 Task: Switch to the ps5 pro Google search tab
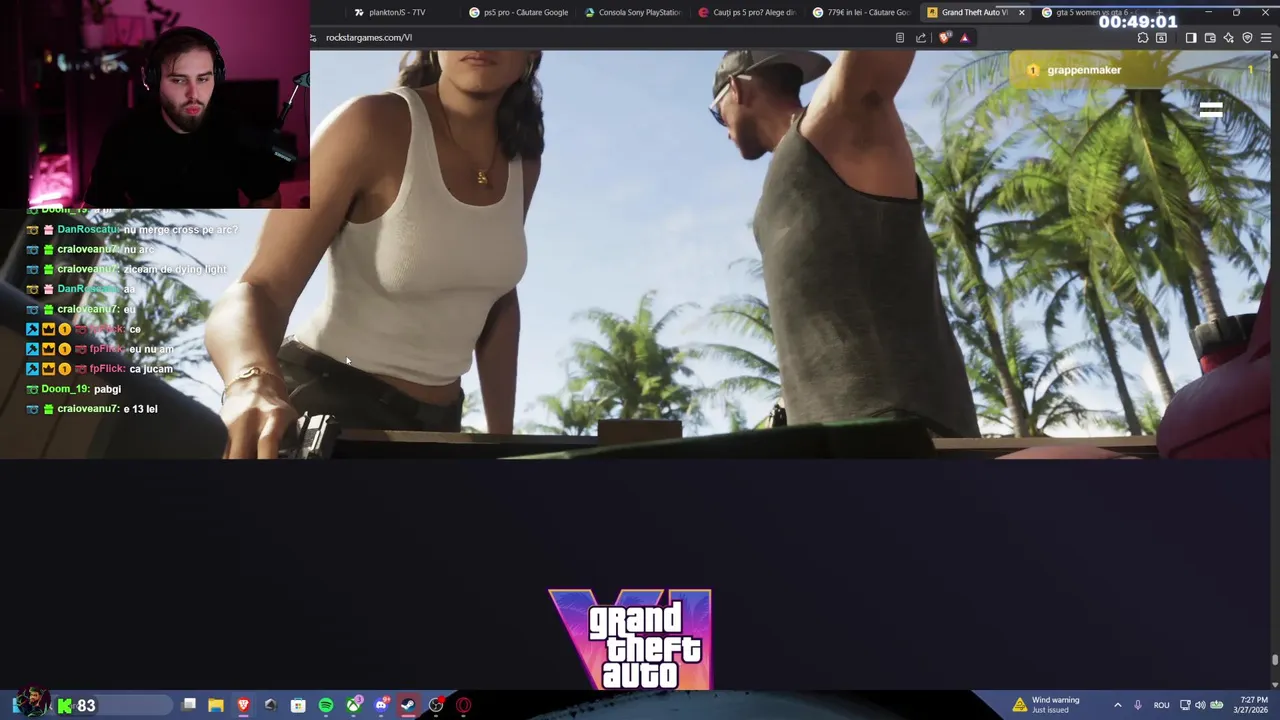click(520, 12)
